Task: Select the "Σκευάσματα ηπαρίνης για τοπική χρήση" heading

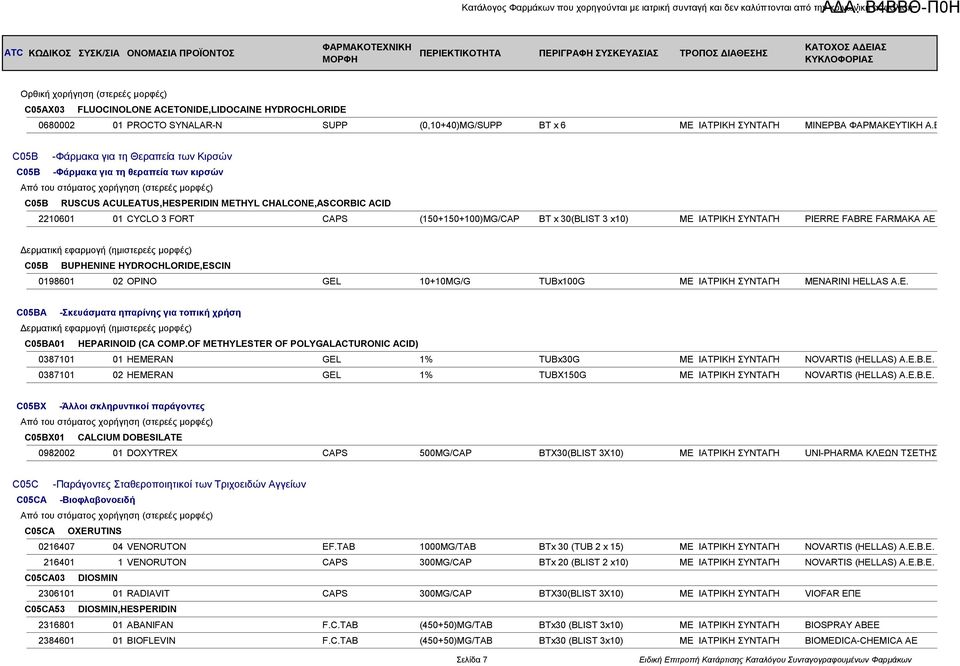Action: [x=150, y=313]
